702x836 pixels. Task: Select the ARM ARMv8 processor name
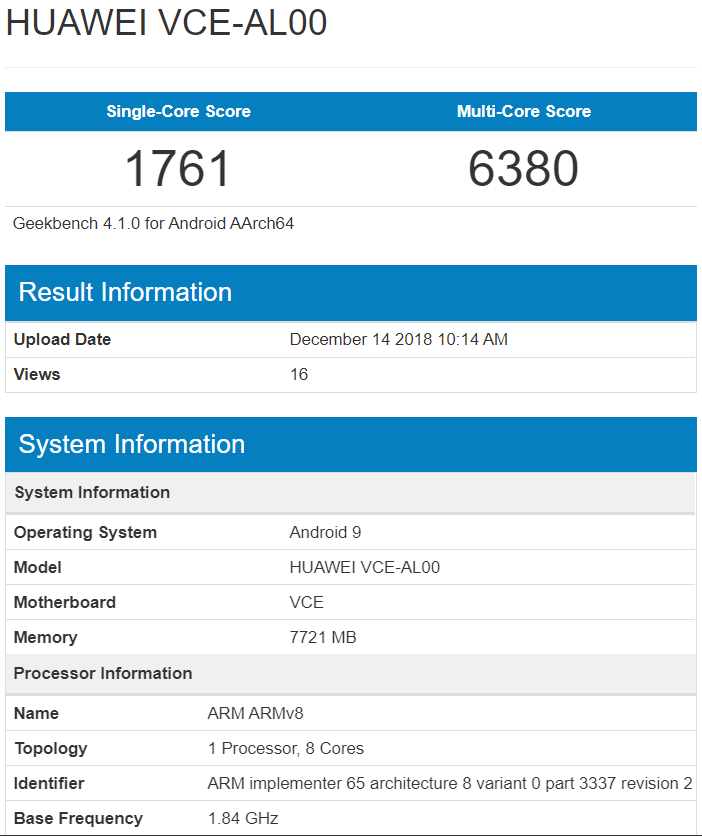255,713
